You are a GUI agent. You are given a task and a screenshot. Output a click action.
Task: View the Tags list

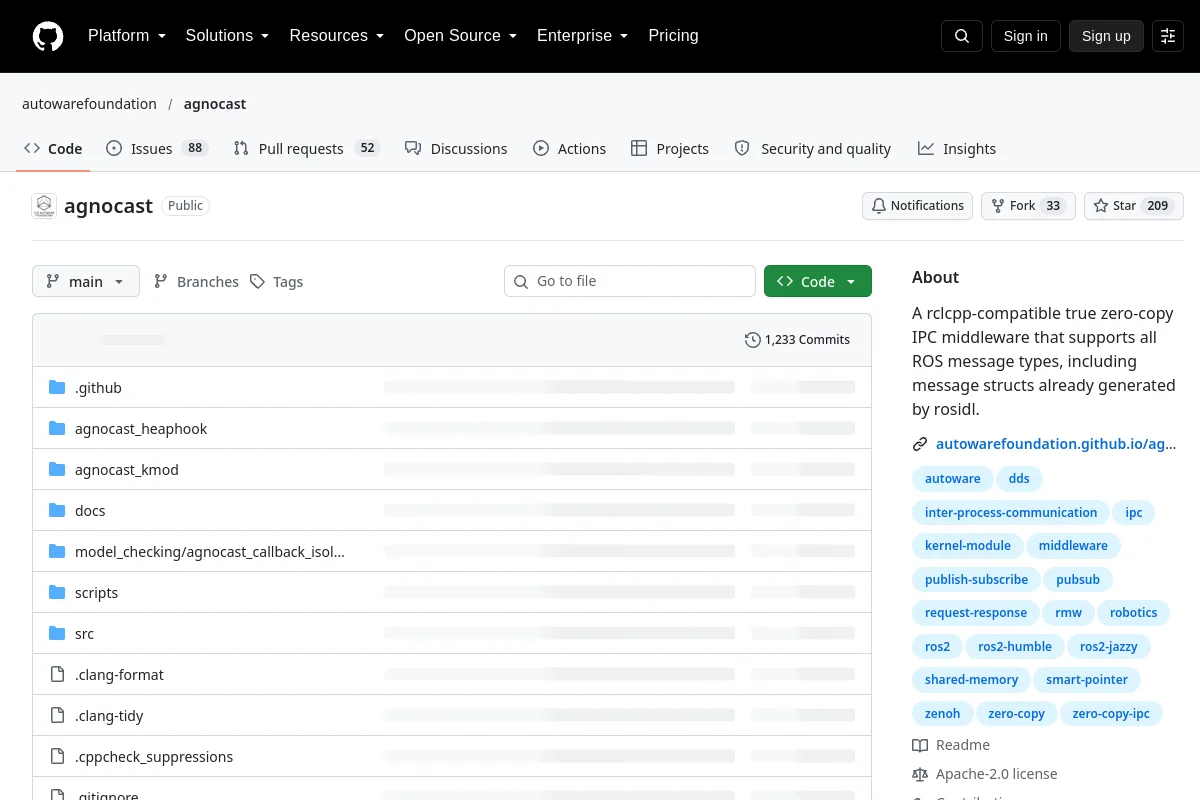click(276, 282)
